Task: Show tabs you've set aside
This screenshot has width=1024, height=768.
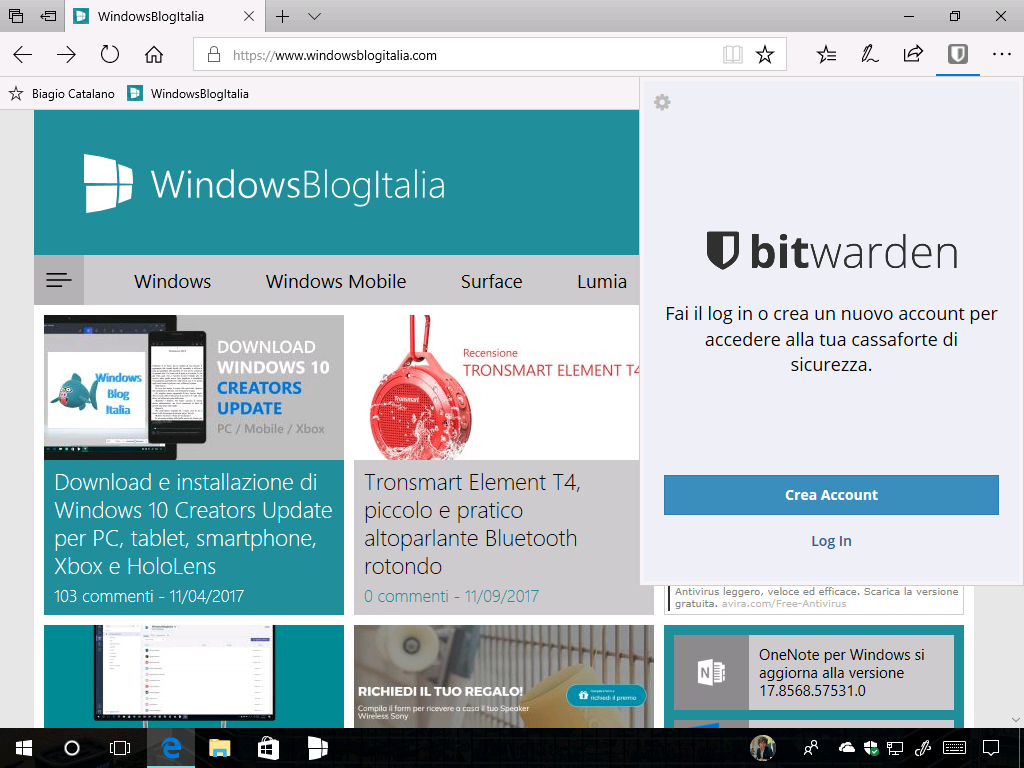Action: click(16, 16)
